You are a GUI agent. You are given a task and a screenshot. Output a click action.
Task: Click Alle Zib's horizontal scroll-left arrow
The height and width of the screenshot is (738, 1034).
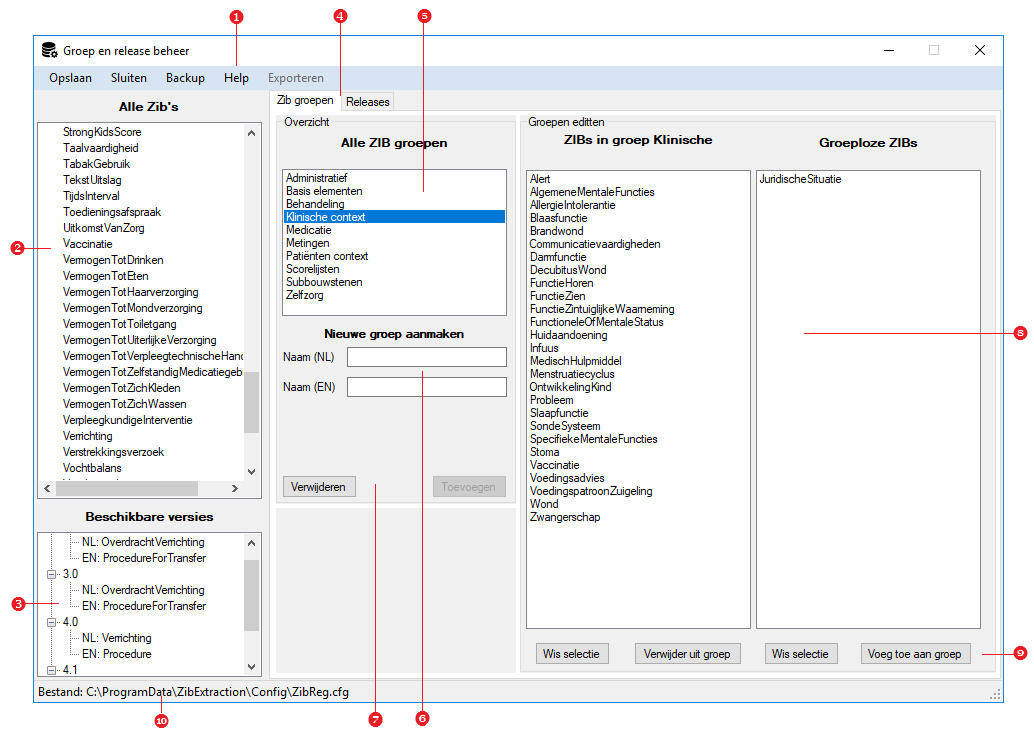47,488
